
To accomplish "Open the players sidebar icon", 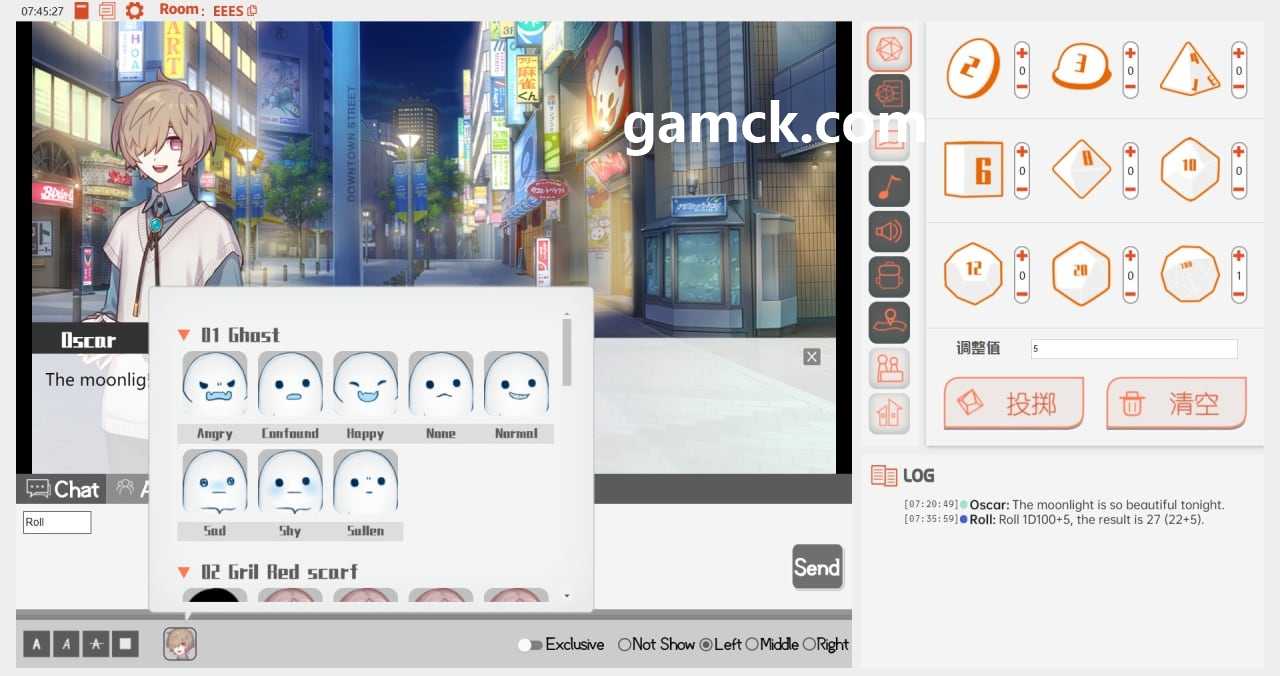I will tap(889, 368).
